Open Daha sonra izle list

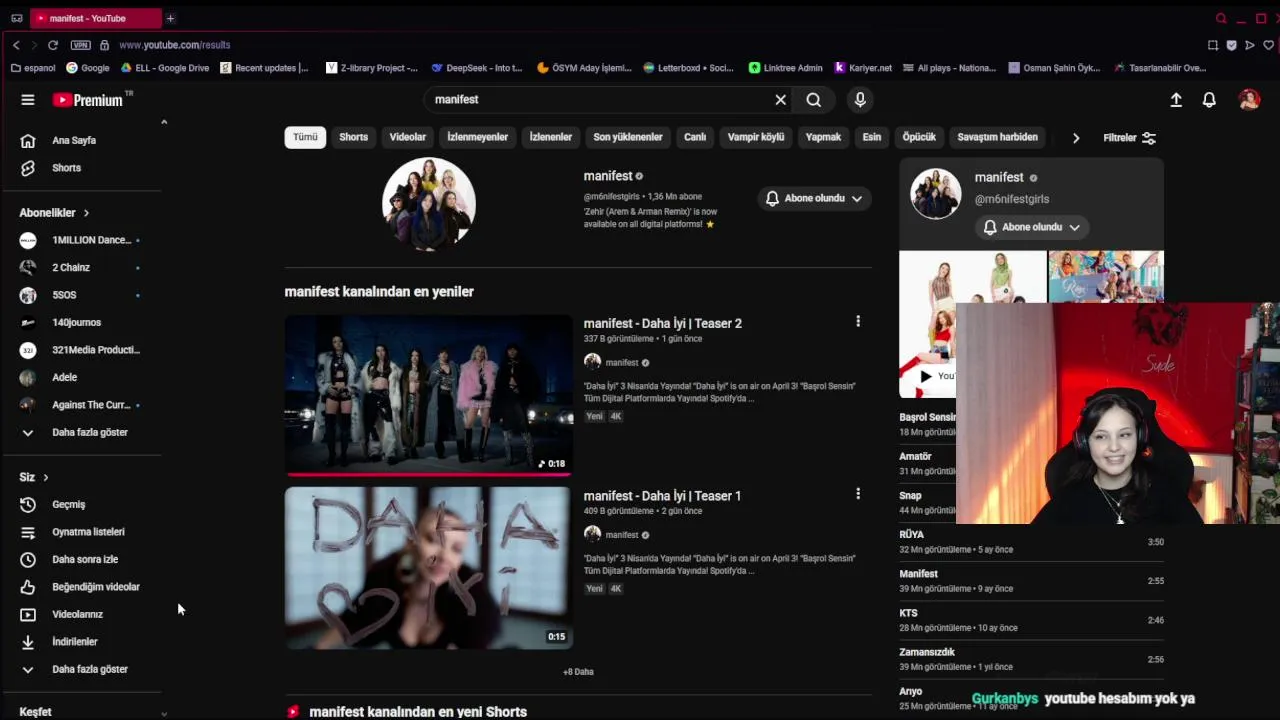(x=83, y=560)
